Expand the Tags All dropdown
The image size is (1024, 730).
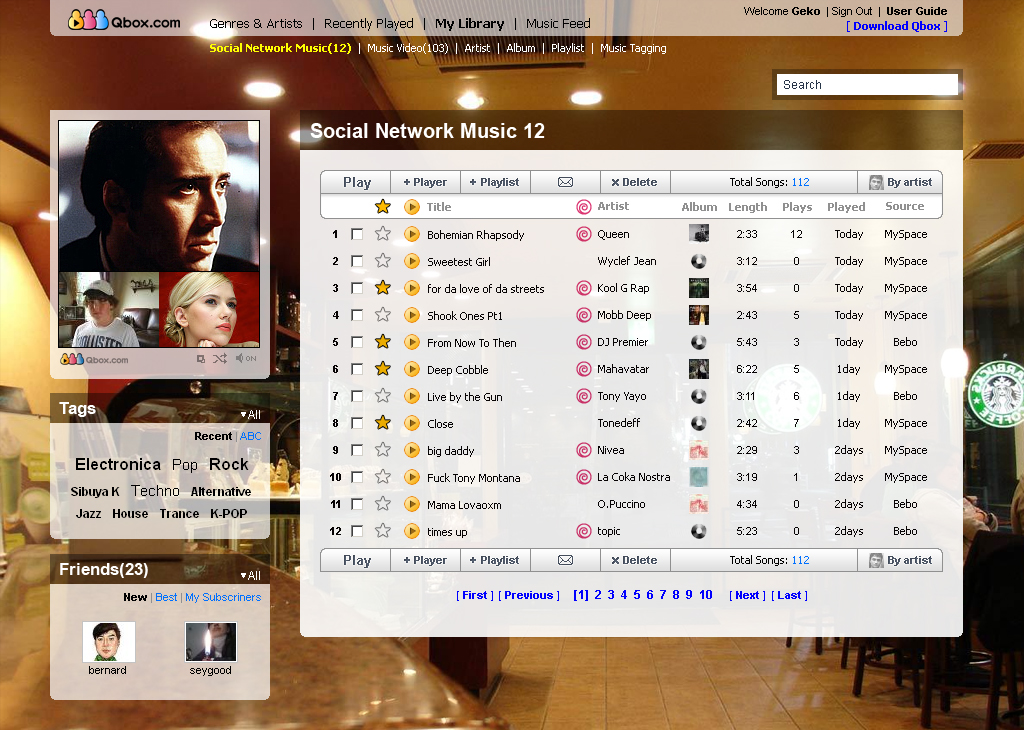[x=250, y=415]
